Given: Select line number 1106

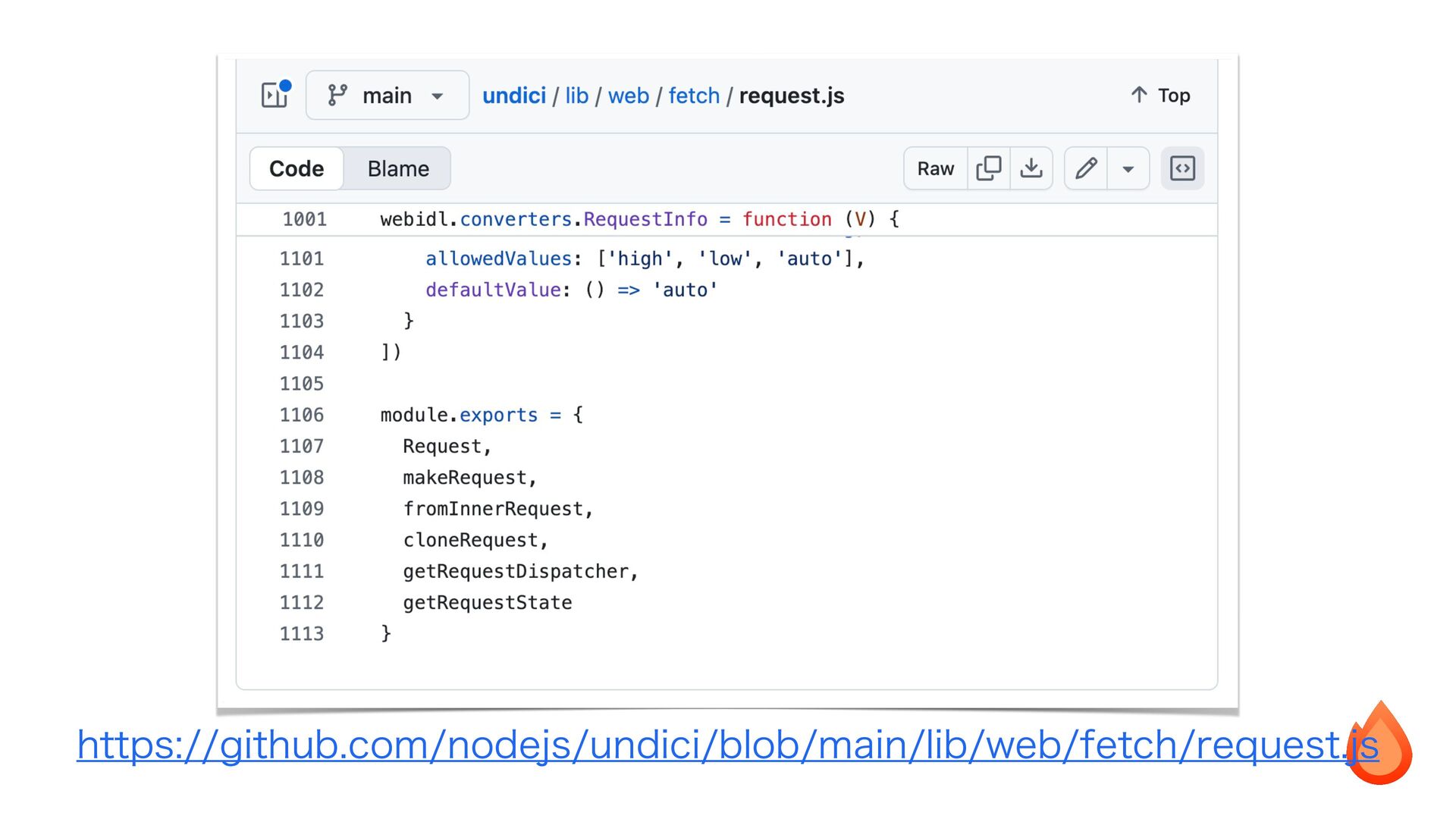Looking at the screenshot, I should click(302, 415).
